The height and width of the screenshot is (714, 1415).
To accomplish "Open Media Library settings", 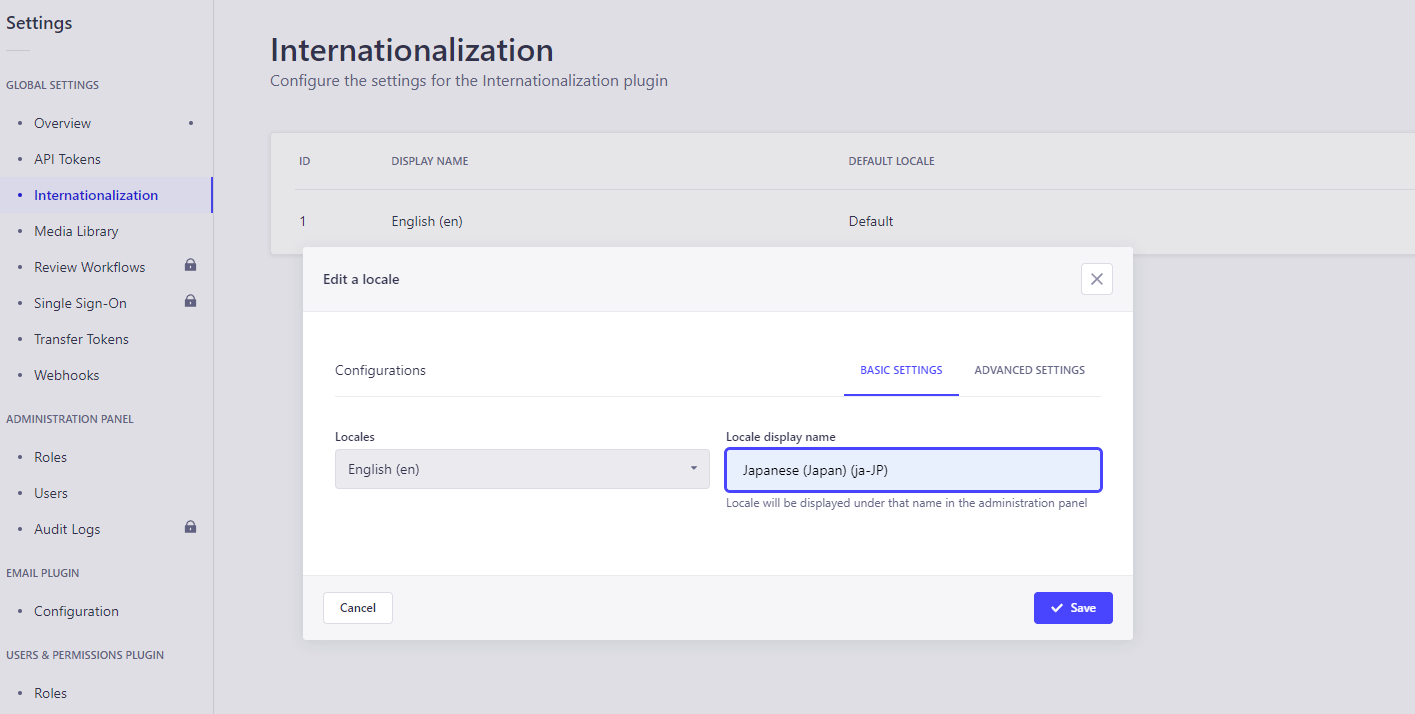I will (76, 231).
